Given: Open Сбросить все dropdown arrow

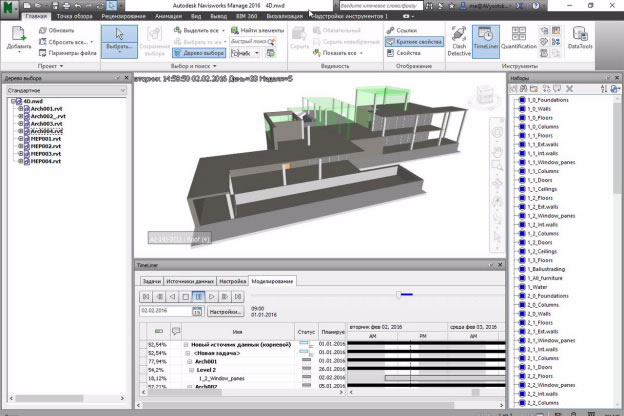Looking at the screenshot, I should [92, 42].
